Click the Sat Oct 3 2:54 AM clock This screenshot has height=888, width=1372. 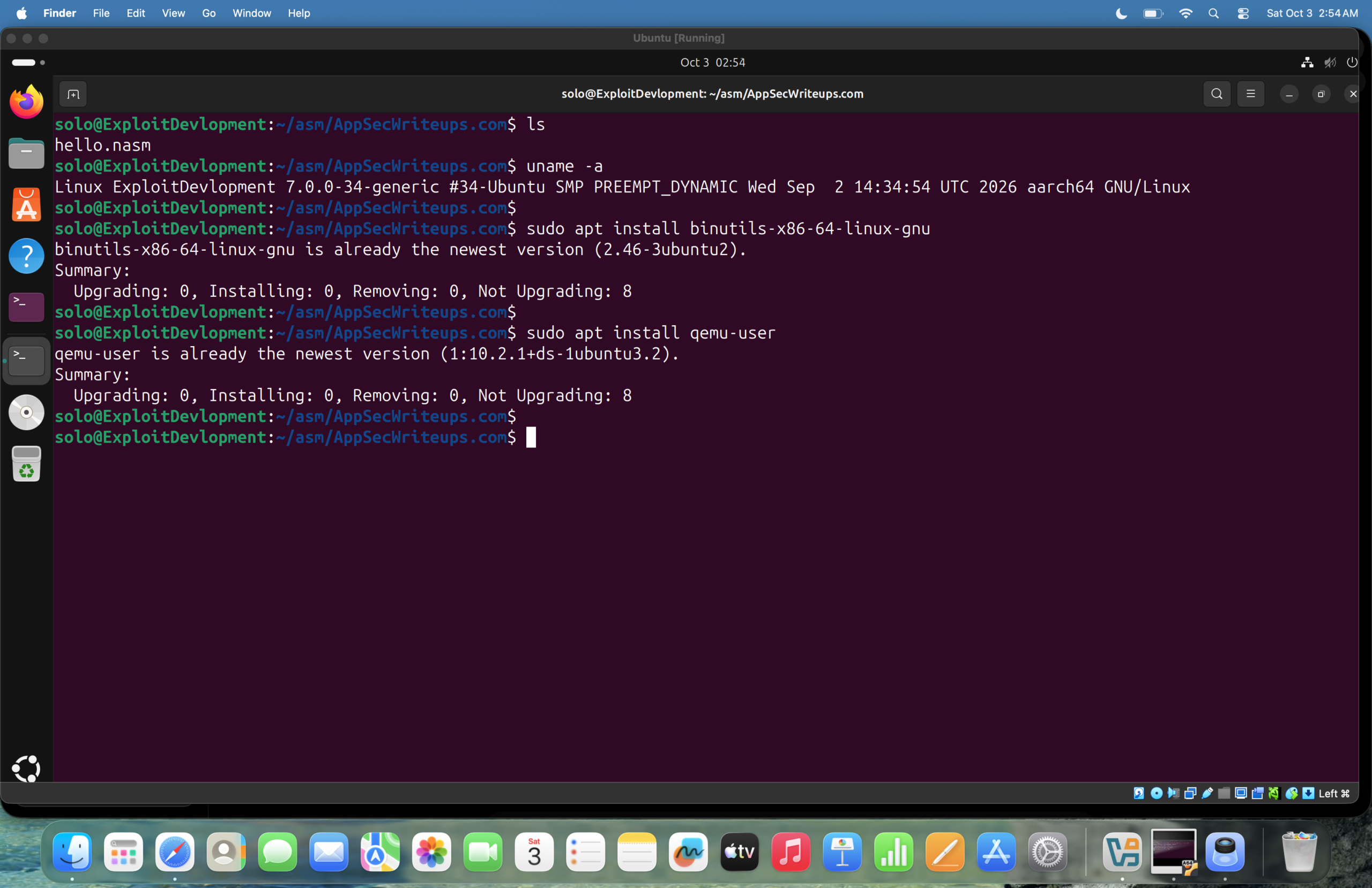(1312, 13)
